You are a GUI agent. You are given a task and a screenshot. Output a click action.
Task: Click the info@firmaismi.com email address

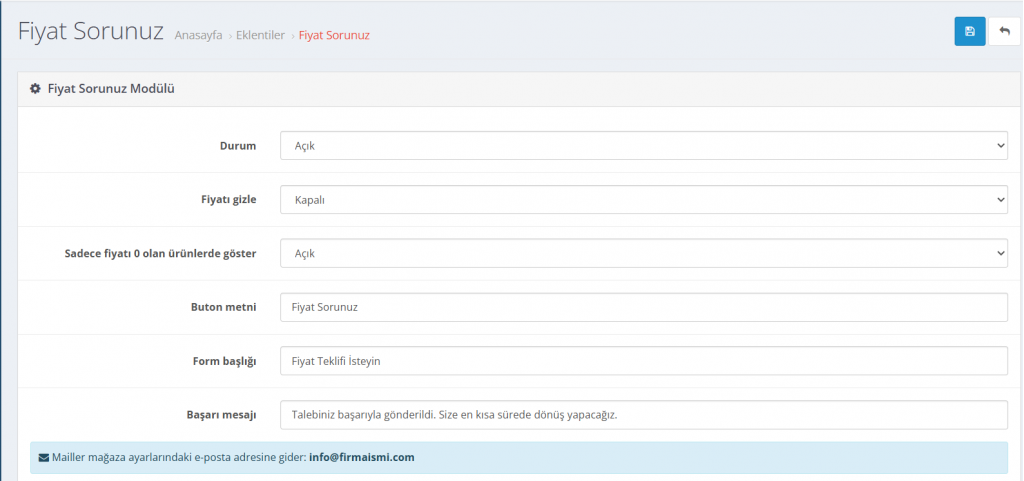click(x=361, y=458)
